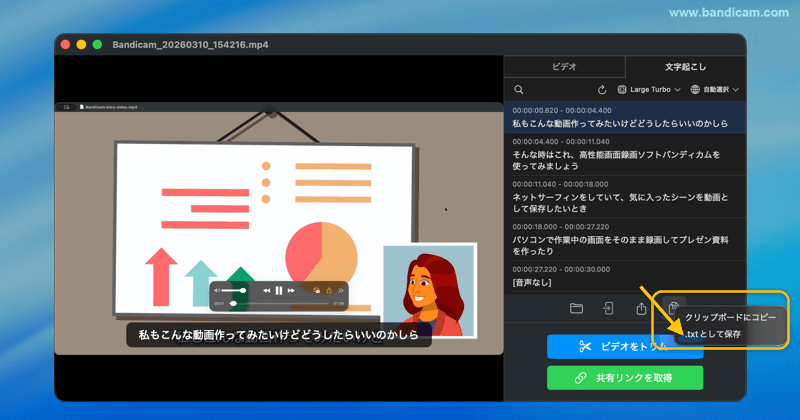The width and height of the screenshot is (800, 420).
Task: Click the ビデオをトリム button
Action: pyautogui.click(x=625, y=347)
